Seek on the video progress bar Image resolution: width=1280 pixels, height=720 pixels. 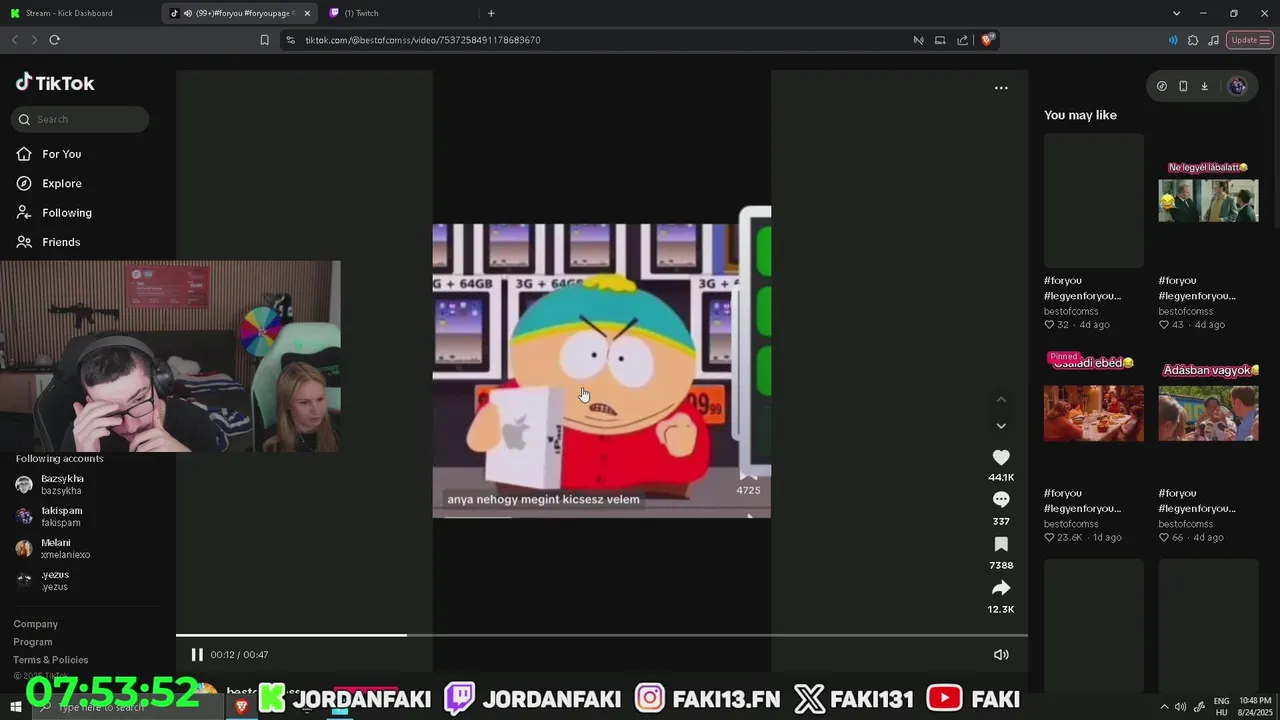pos(602,635)
